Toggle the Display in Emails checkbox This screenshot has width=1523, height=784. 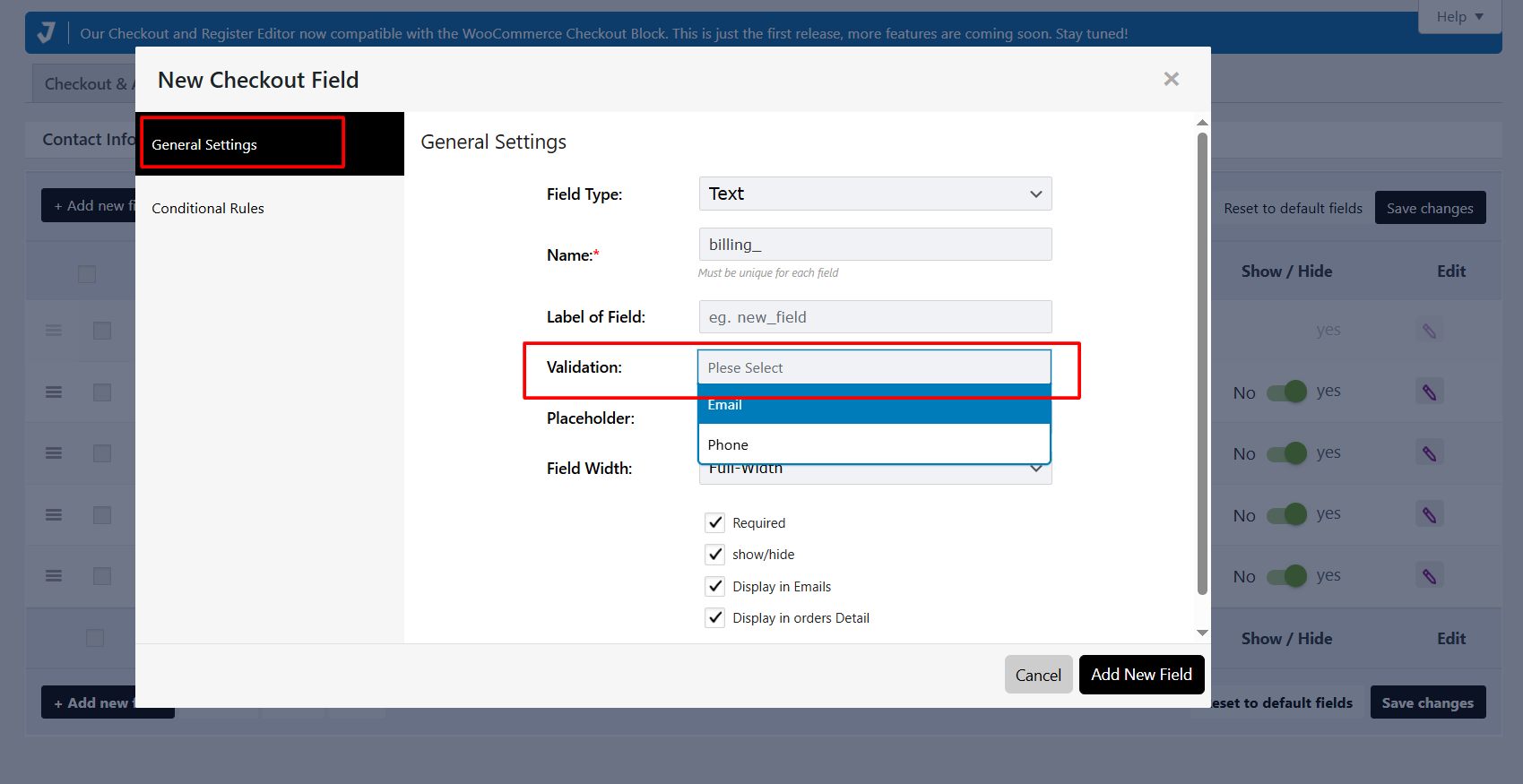(x=714, y=587)
